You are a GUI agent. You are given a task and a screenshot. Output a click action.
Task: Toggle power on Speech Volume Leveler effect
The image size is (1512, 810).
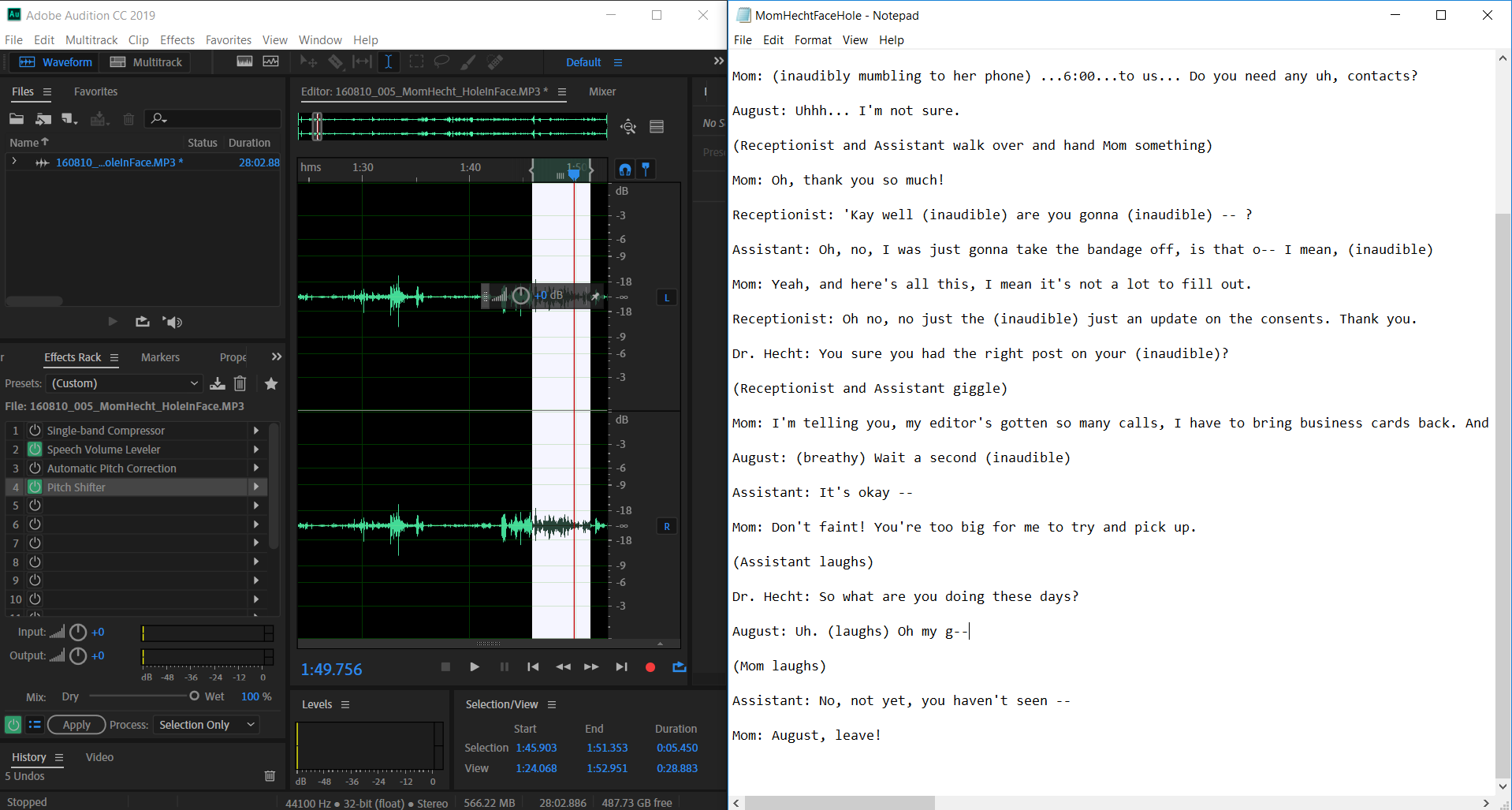point(35,449)
